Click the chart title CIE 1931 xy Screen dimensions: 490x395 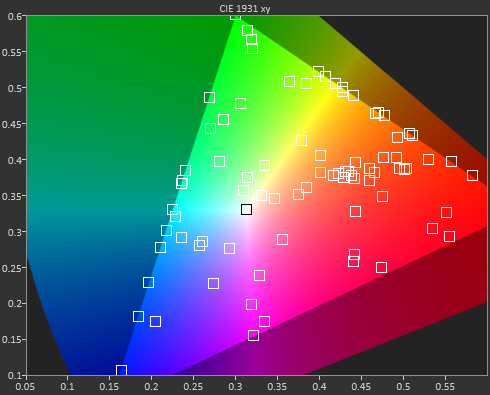point(245,9)
